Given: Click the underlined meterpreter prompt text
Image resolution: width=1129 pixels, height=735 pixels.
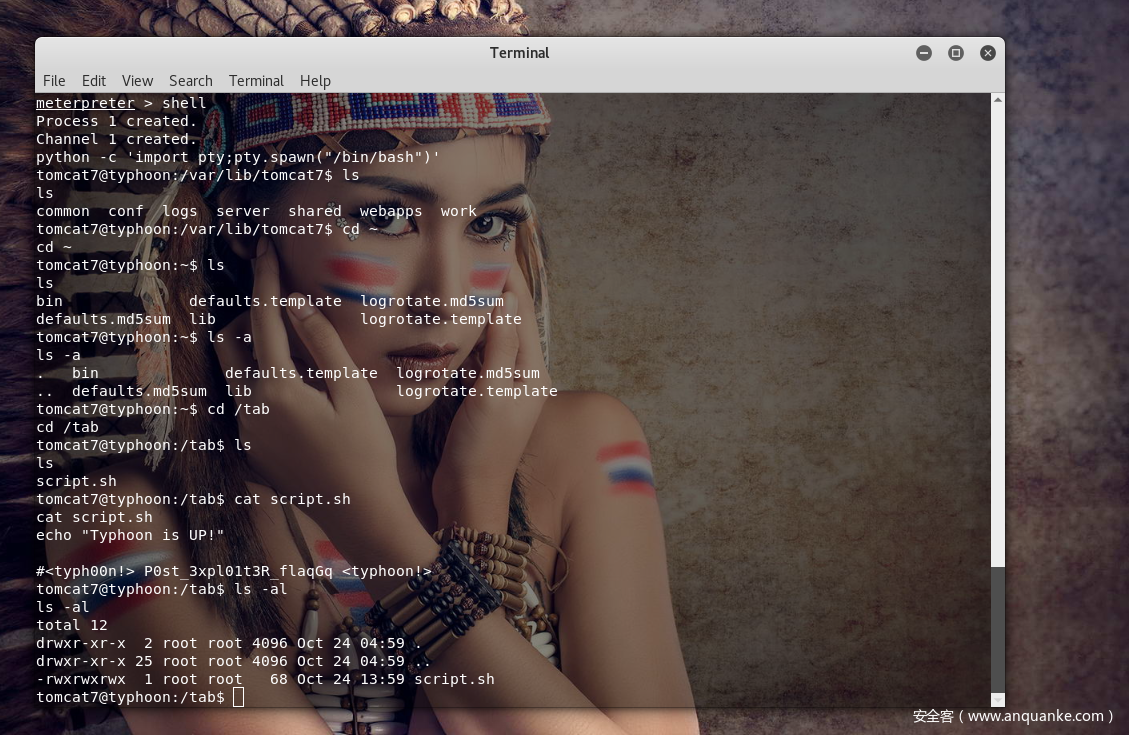Looking at the screenshot, I should coord(85,103).
